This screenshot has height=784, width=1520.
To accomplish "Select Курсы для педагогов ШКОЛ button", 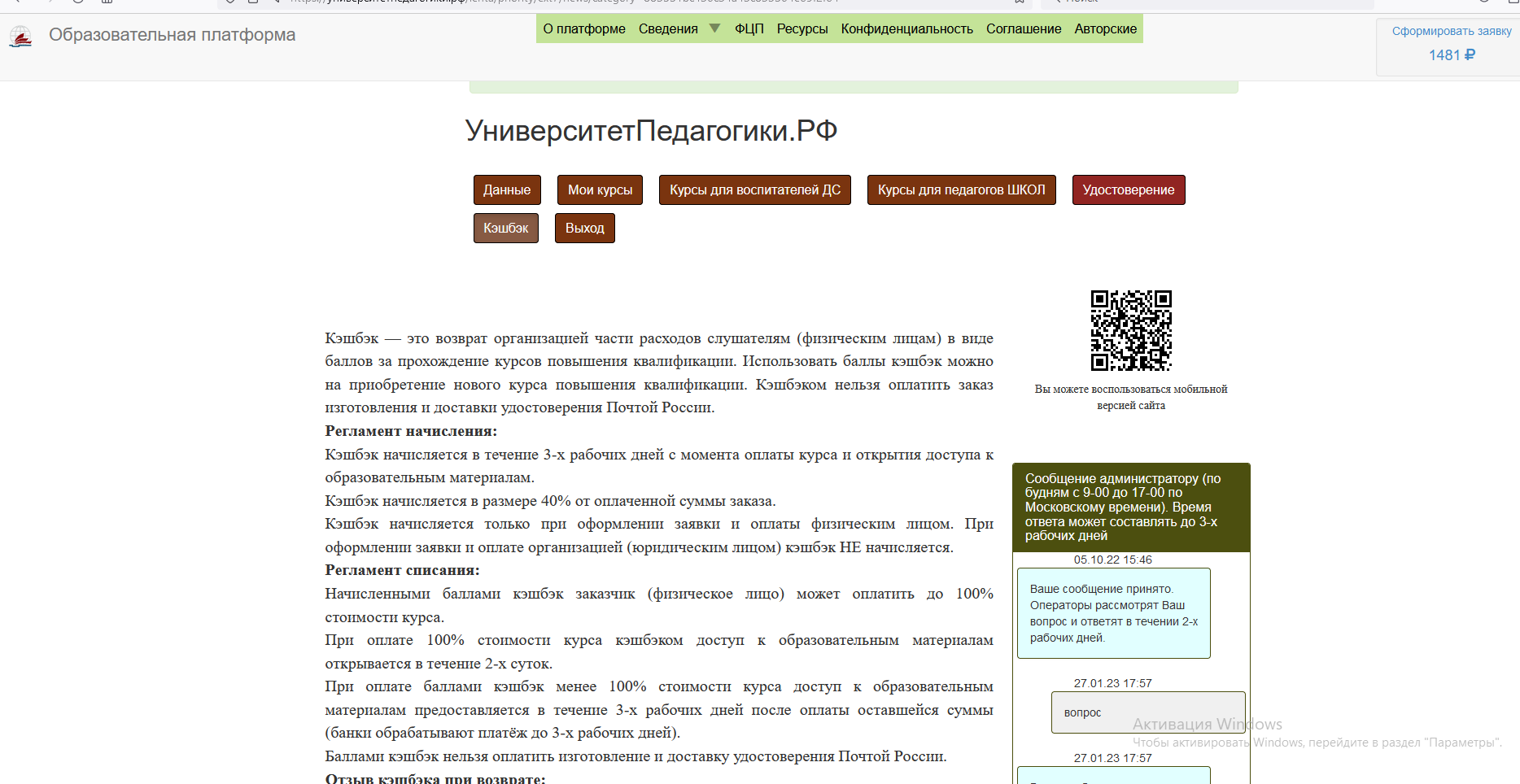I will (961, 189).
